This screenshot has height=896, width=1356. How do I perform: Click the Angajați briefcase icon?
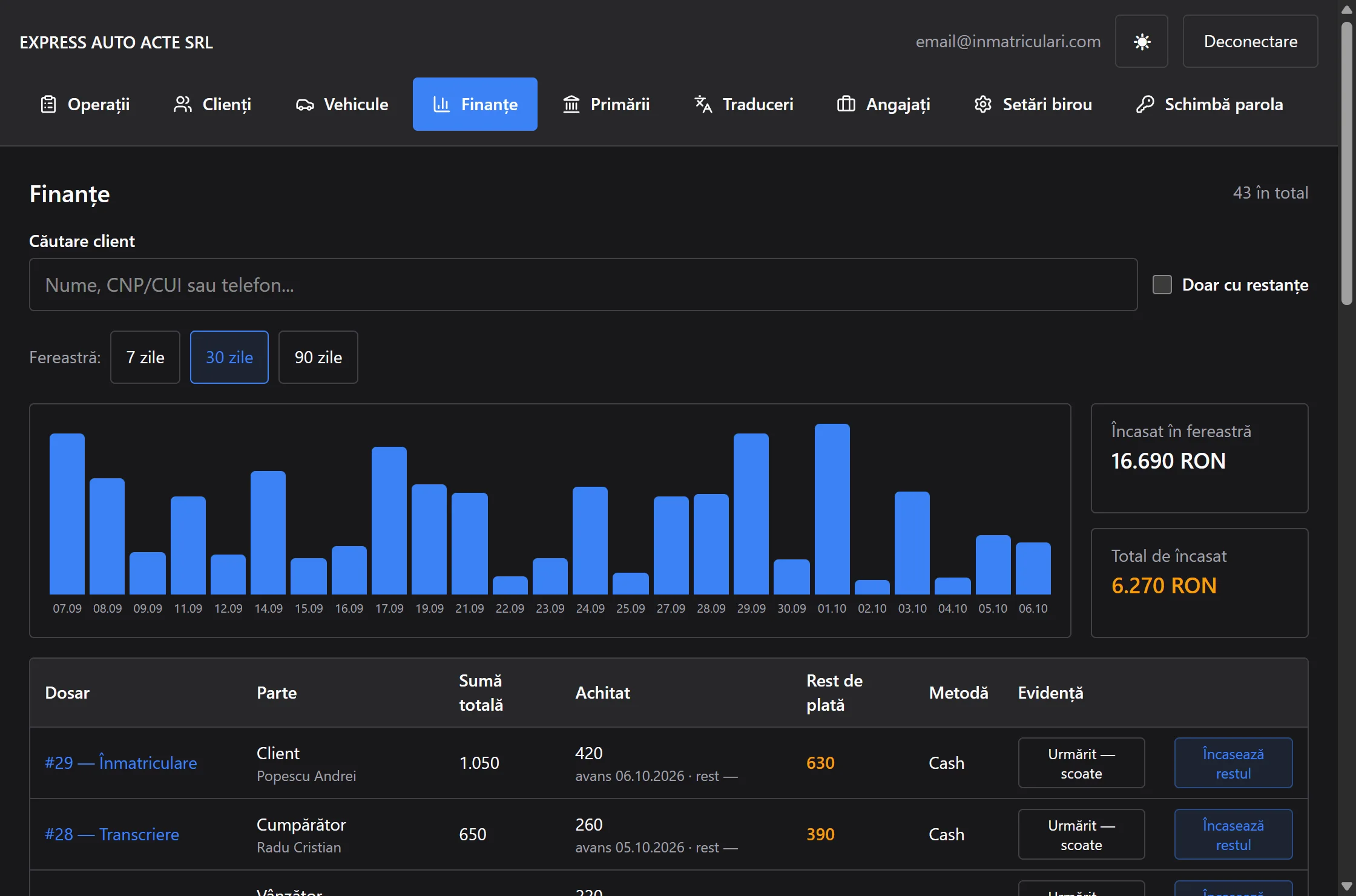(846, 104)
